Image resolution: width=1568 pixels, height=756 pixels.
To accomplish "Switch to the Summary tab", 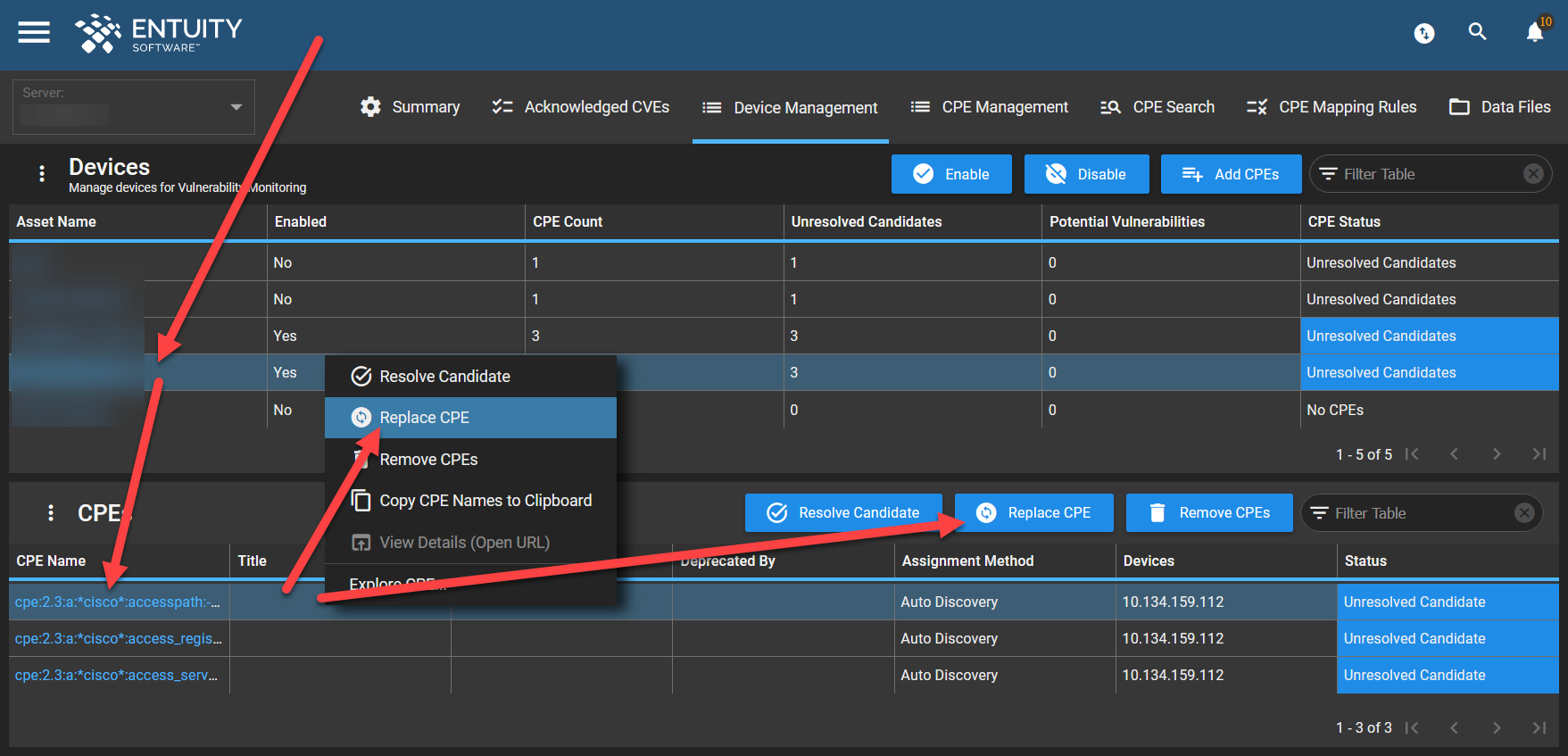I will [410, 107].
